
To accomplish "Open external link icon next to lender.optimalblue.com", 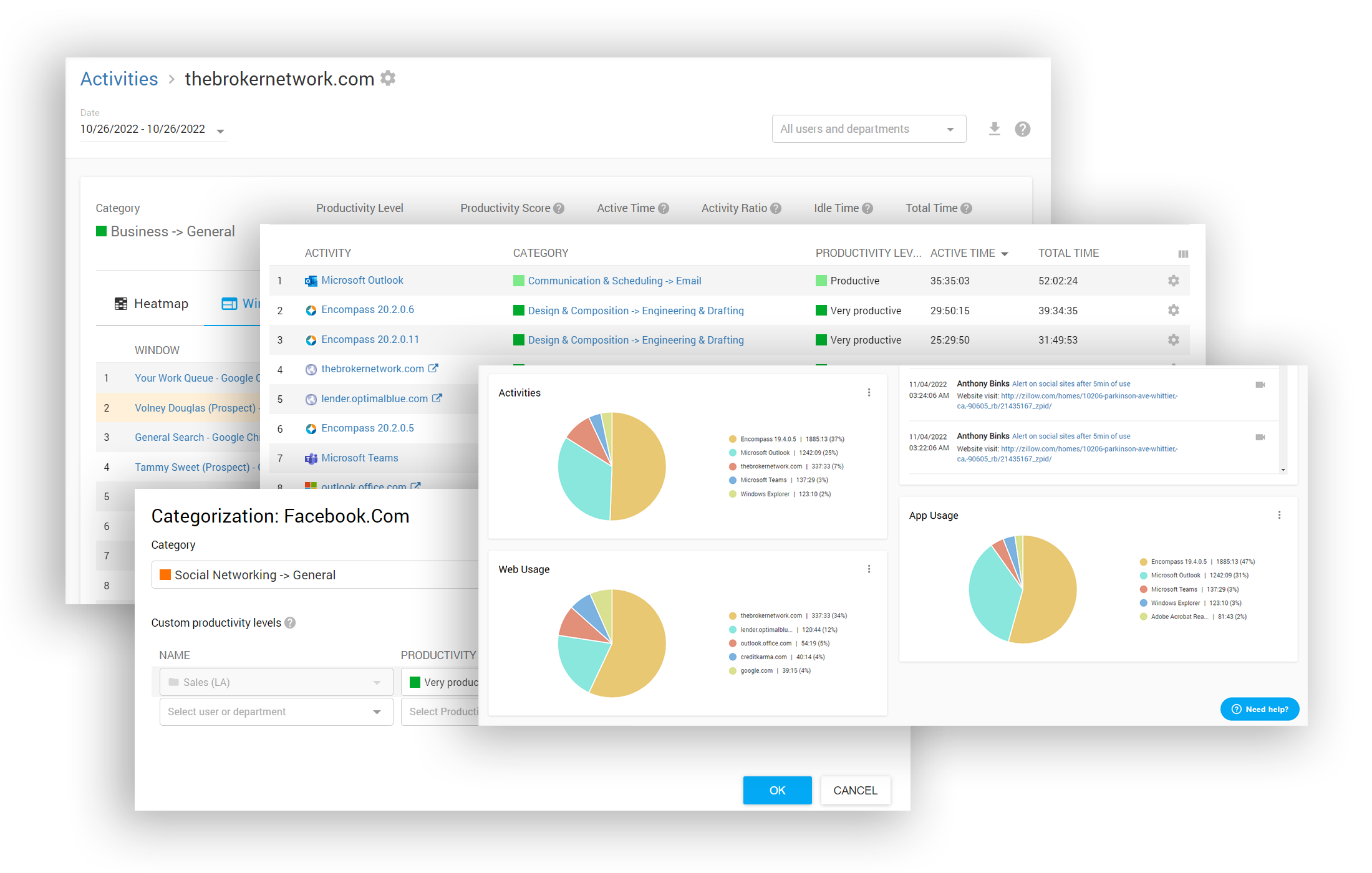I will tap(437, 398).
